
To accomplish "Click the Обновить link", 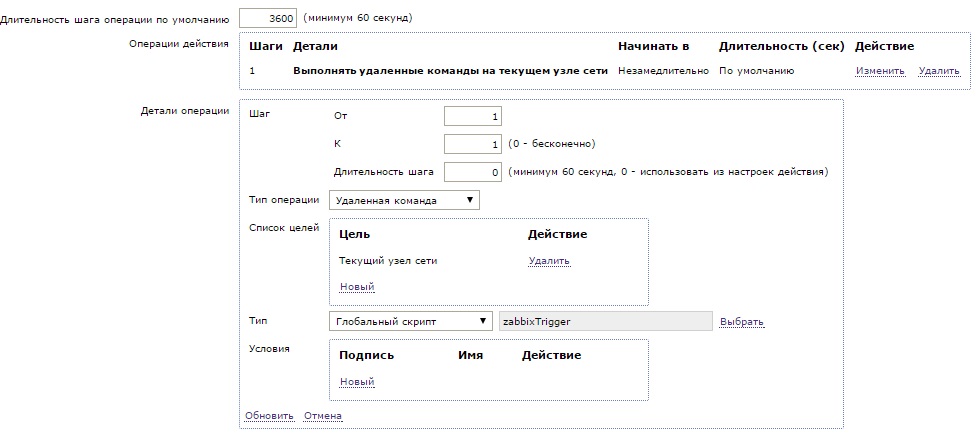I will (x=269, y=416).
